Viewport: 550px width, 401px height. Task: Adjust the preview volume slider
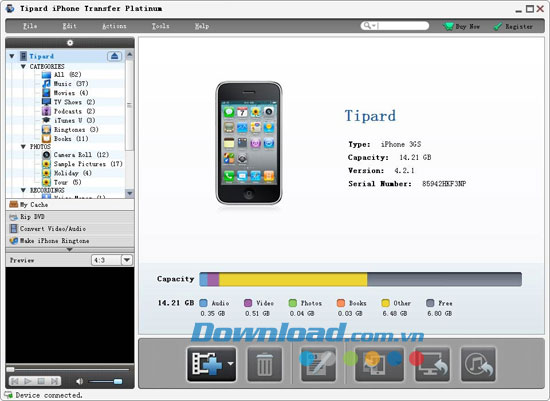(x=105, y=381)
